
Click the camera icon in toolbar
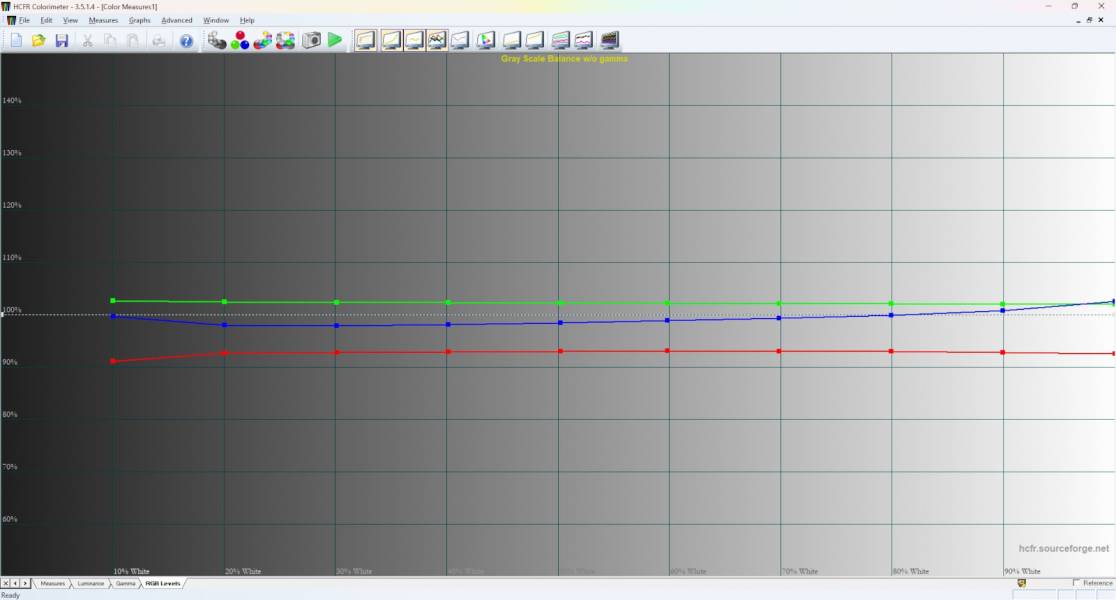coord(312,41)
